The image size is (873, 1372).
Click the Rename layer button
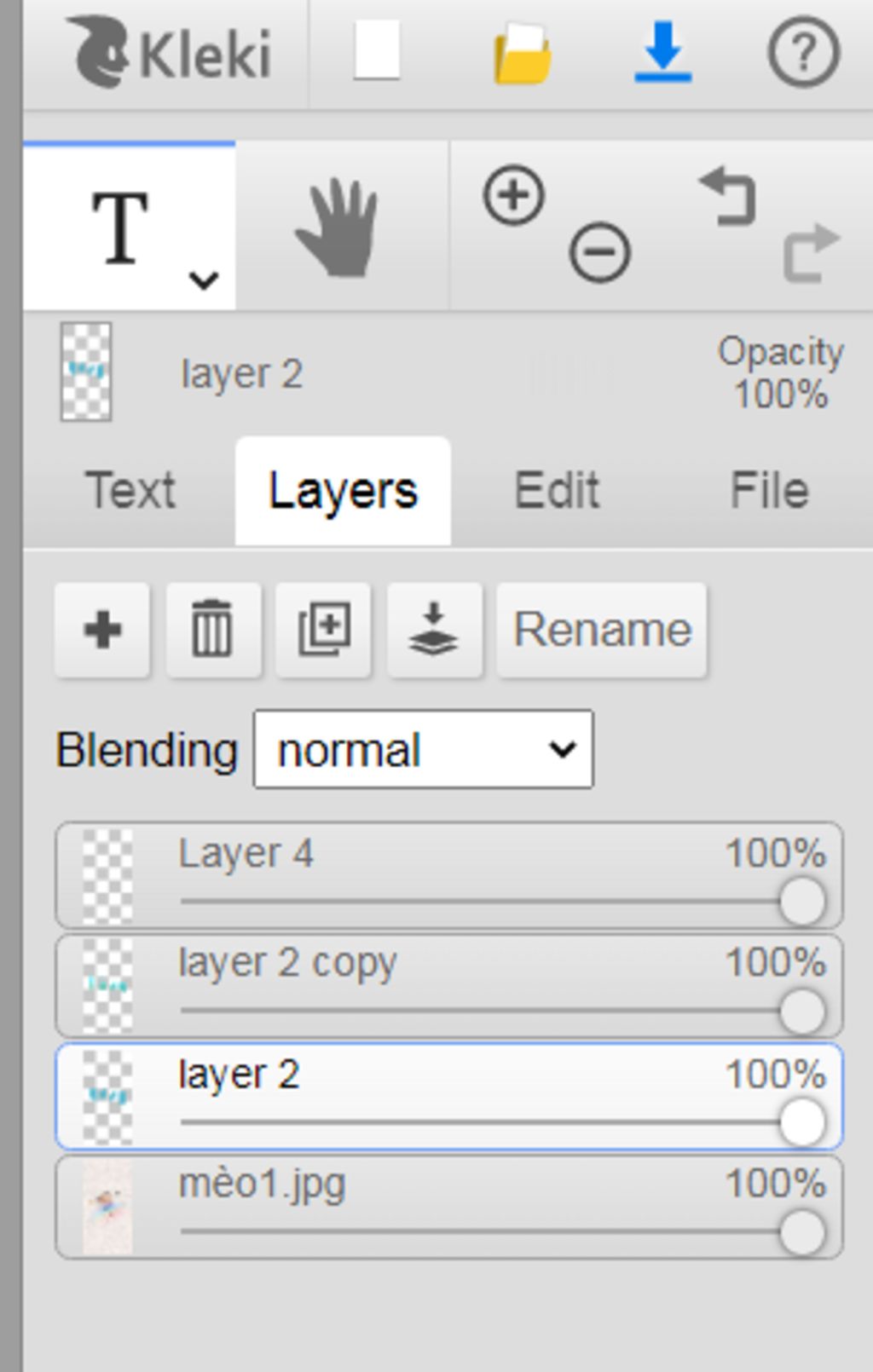point(602,631)
